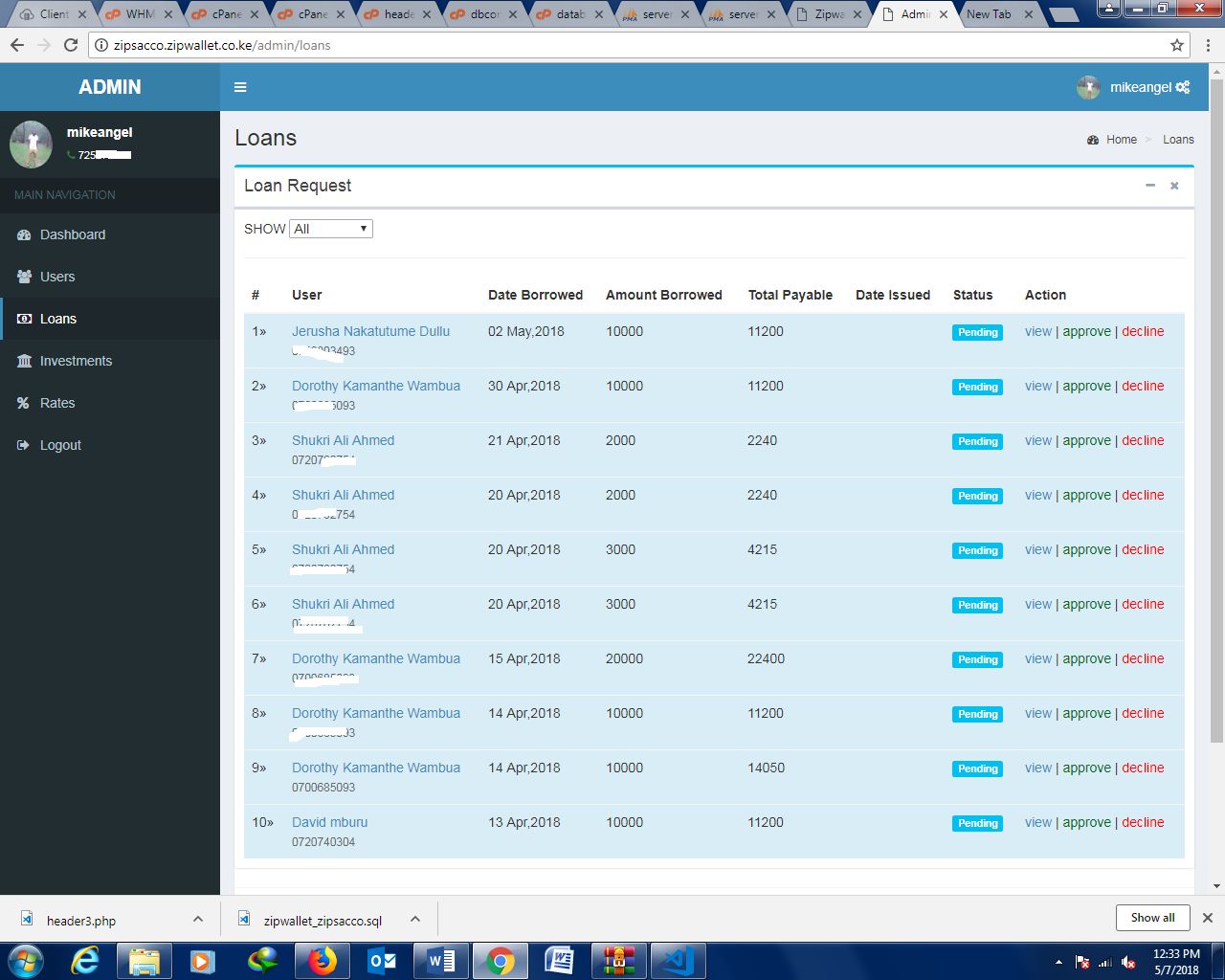
Task: Click the Amount Borrowed column header
Action: pos(663,295)
